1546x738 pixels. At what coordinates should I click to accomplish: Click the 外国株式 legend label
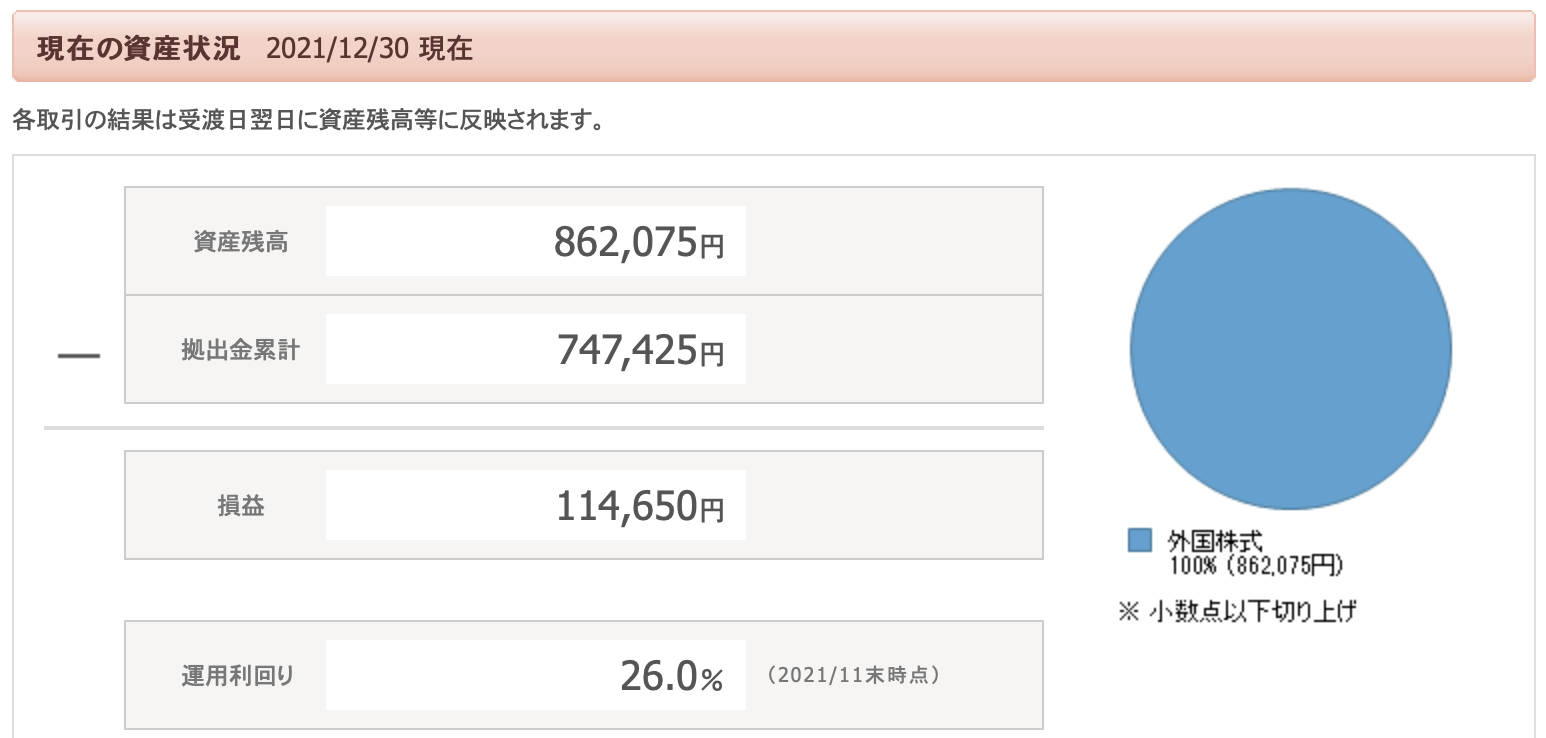pyautogui.click(x=1215, y=541)
